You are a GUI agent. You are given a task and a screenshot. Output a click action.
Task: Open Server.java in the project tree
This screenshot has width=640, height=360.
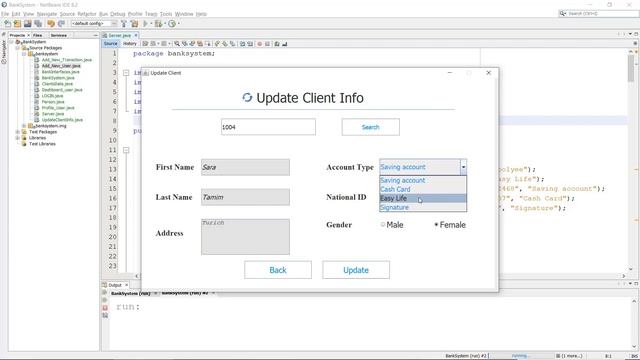[x=53, y=114]
